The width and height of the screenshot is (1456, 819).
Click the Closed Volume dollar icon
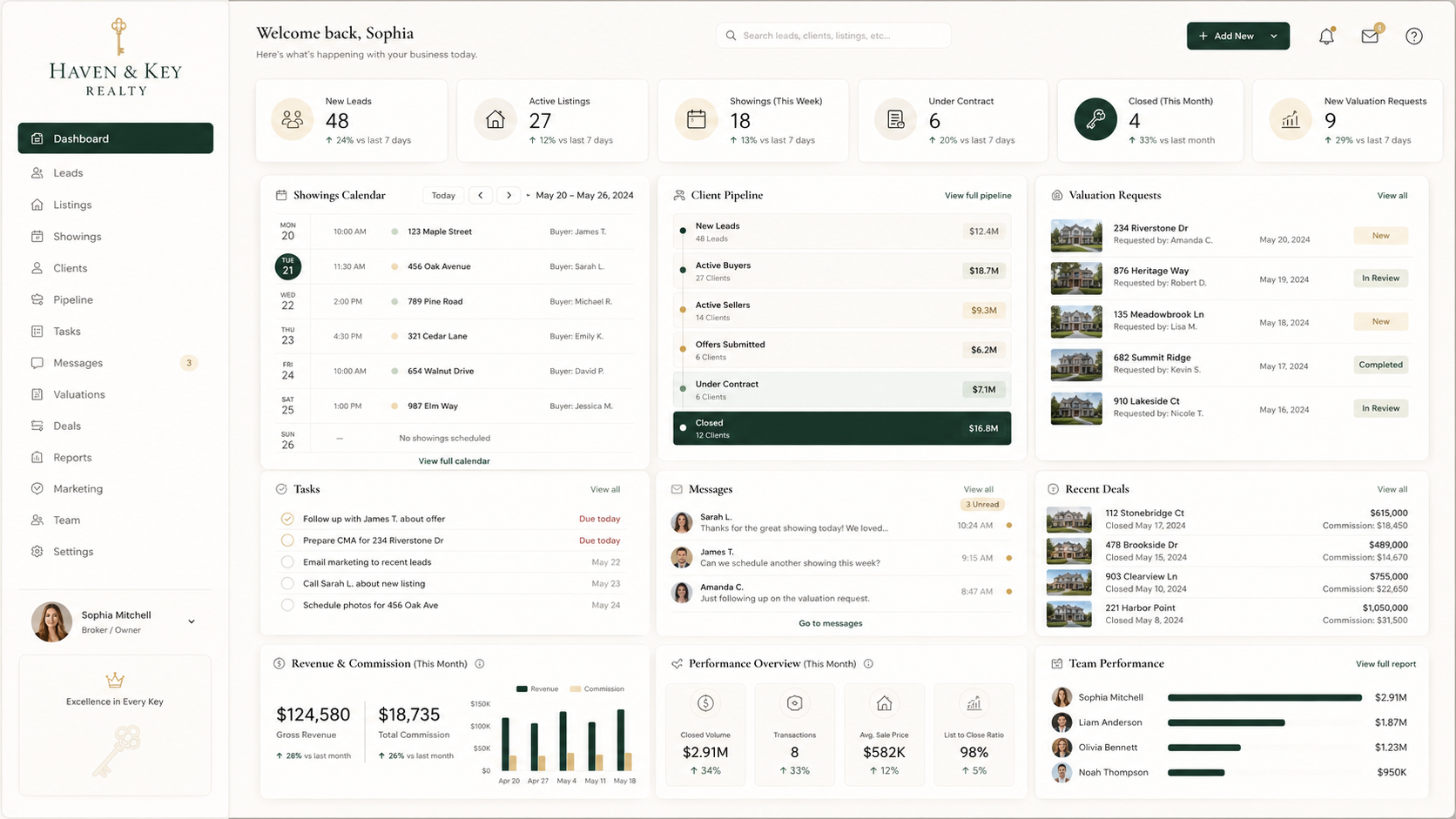pyautogui.click(x=705, y=703)
